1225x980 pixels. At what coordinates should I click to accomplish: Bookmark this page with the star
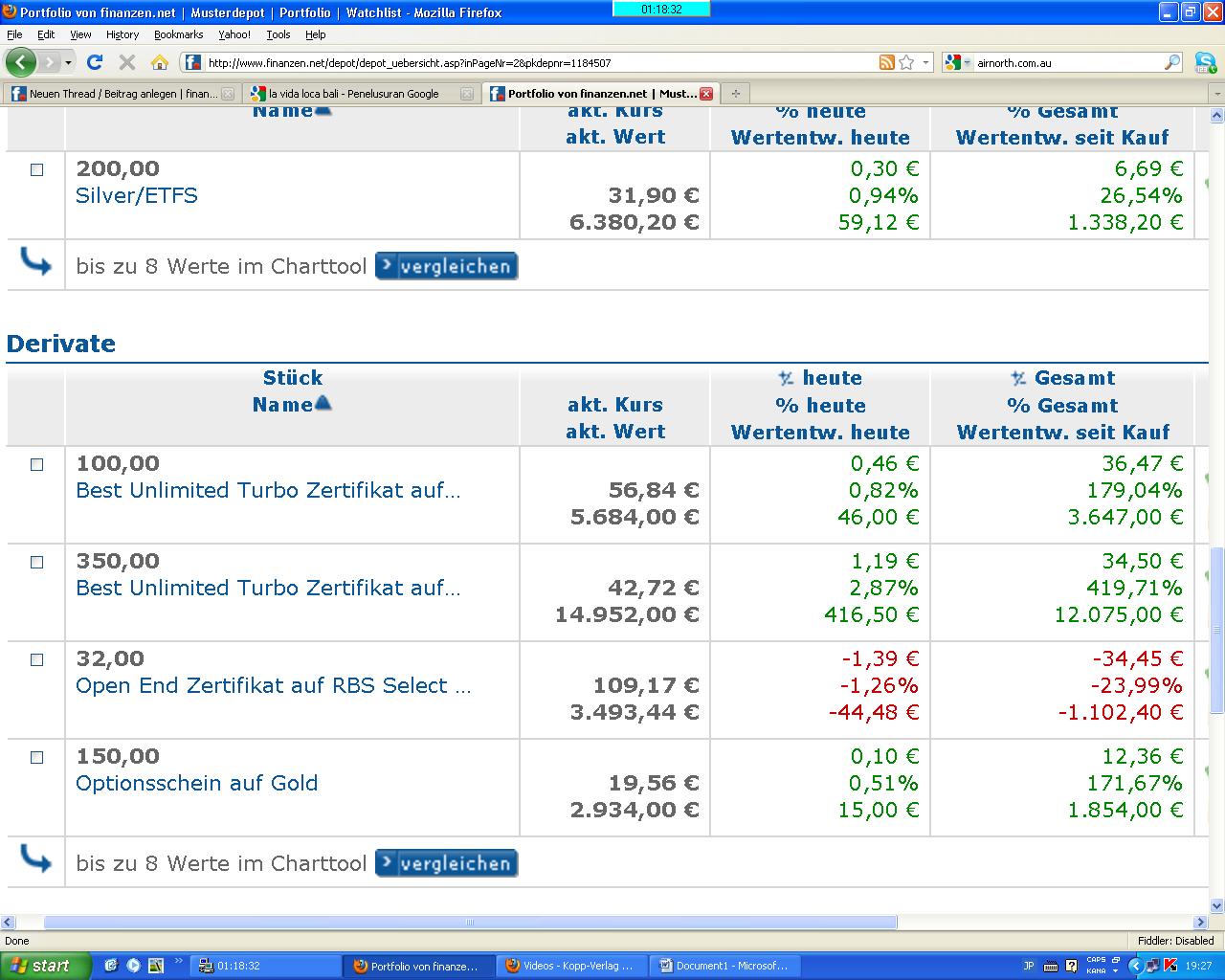click(906, 62)
